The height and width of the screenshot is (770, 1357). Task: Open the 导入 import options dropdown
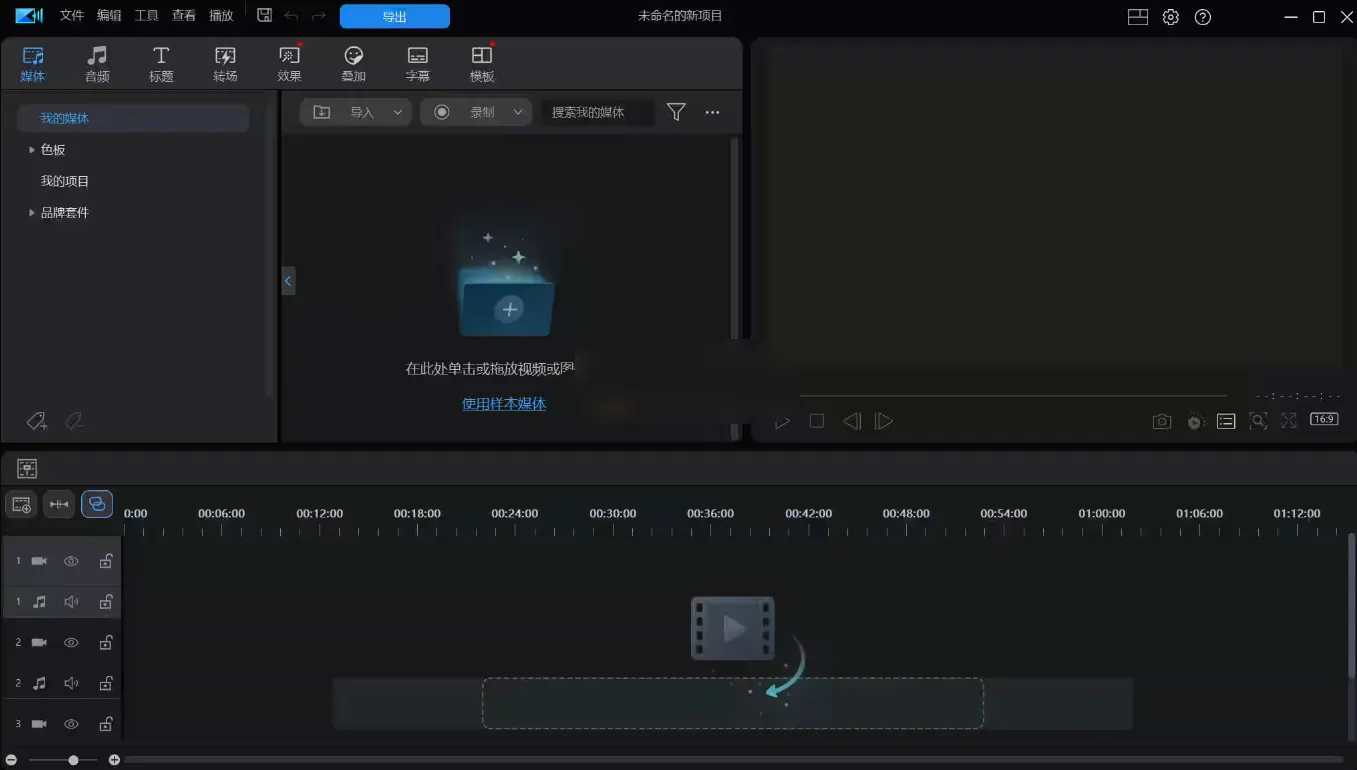coord(398,112)
